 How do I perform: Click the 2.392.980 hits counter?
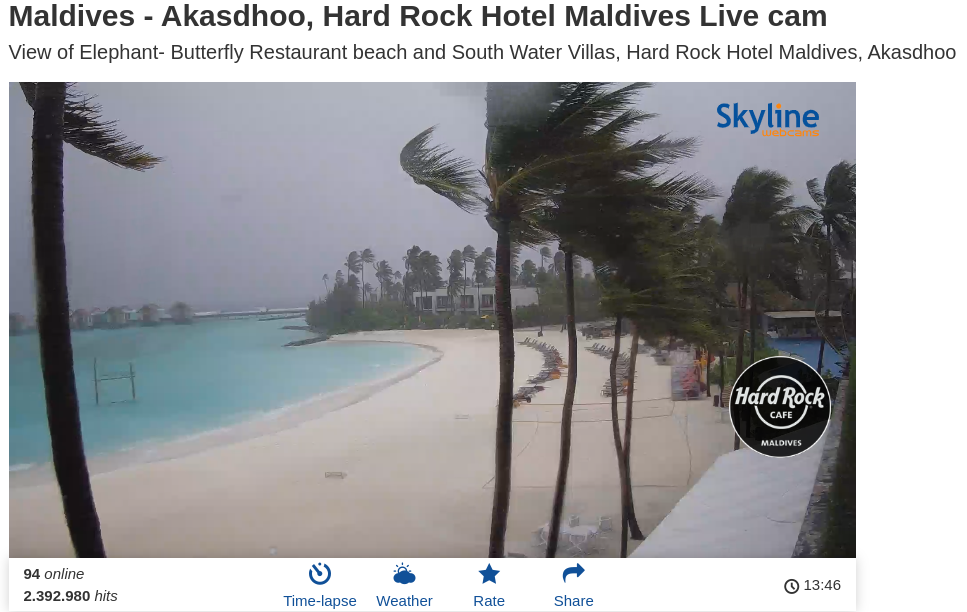[70, 596]
